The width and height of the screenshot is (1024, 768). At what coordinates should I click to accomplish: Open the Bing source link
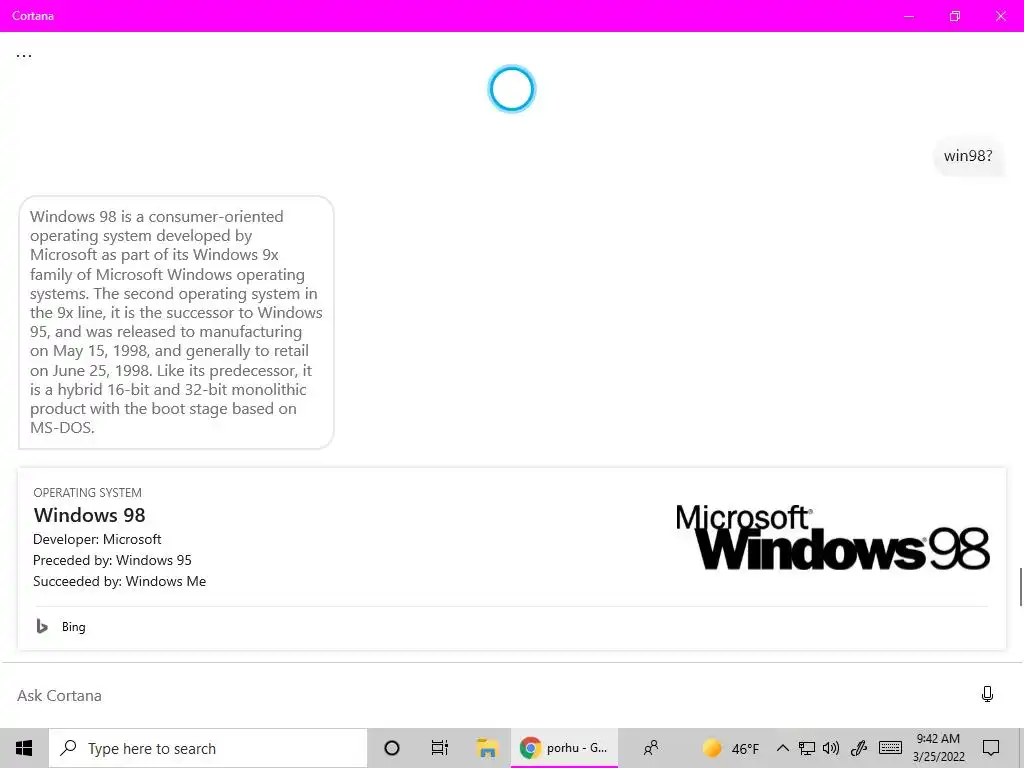pos(73,626)
